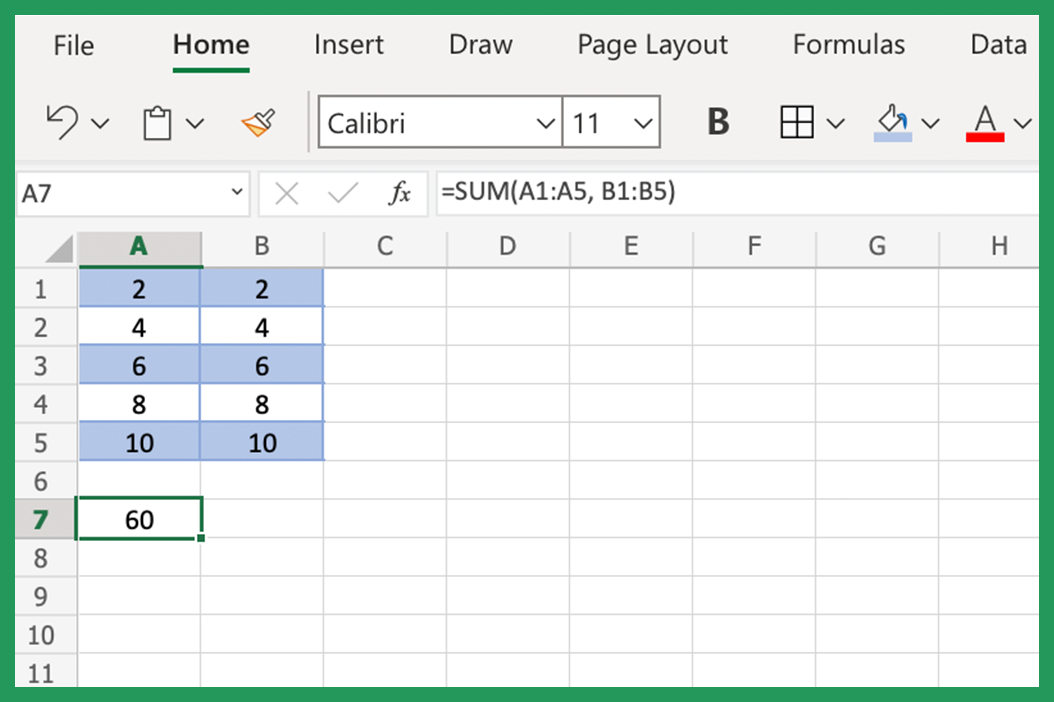The image size is (1054, 702).
Task: Confirm formula with the checkmark icon
Action: pyautogui.click(x=342, y=193)
